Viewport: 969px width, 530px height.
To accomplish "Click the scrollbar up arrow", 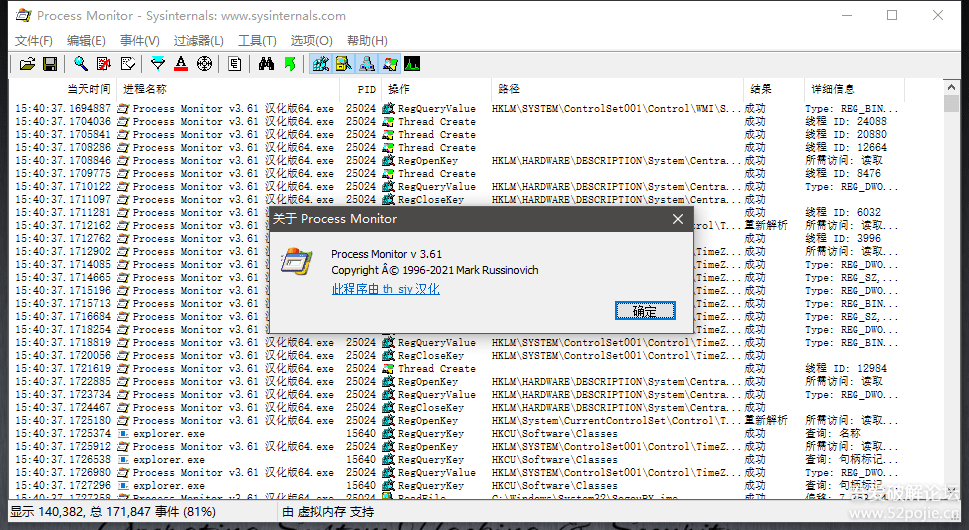I will 951,88.
